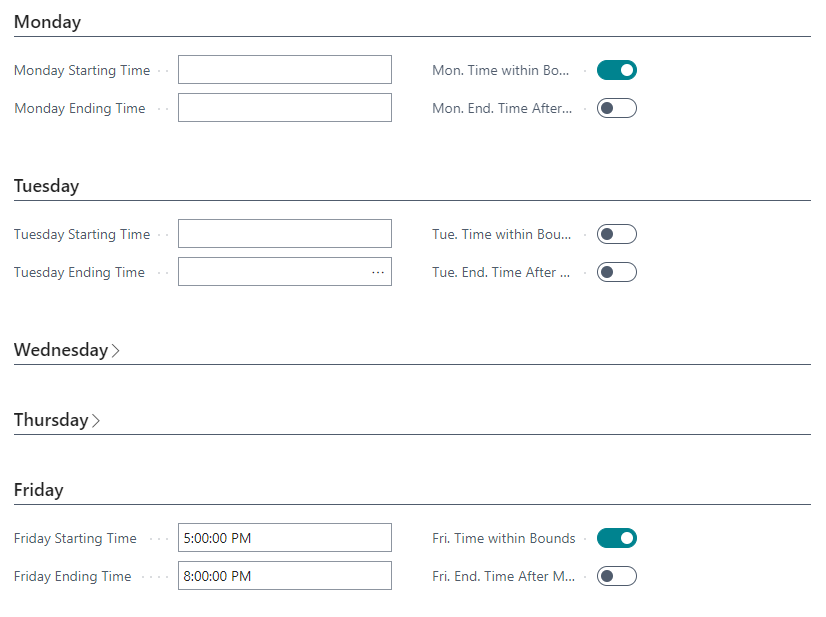The image size is (826, 617).
Task: Select the Tuesday Starting Time field
Action: 284,234
